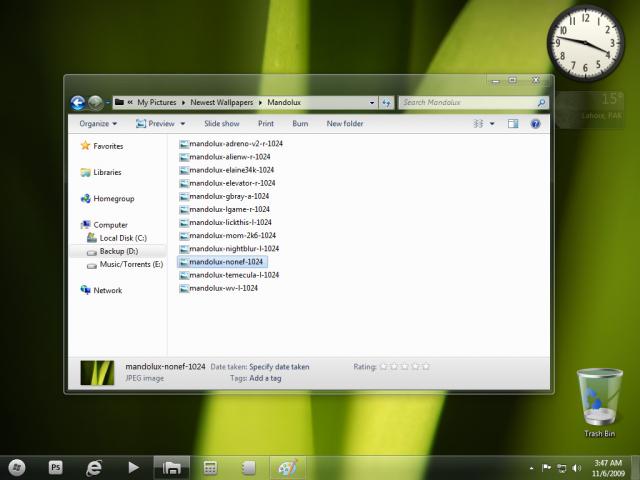The width and height of the screenshot is (640, 480).
Task: Select file mandolux-adreno-v2-r-1024
Action: (231, 144)
